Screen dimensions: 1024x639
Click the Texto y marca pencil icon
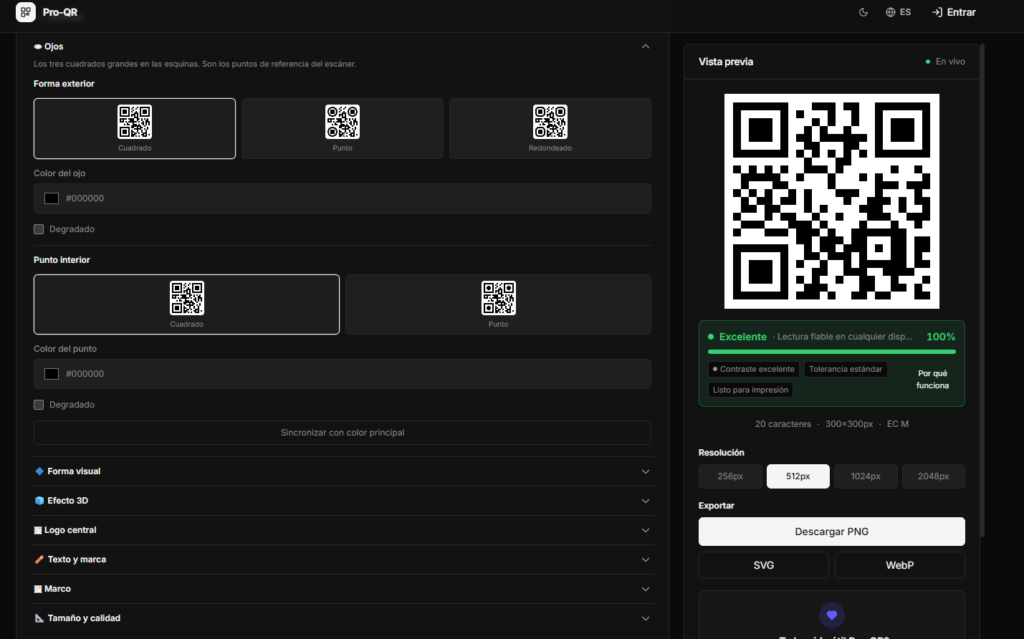tap(39, 559)
